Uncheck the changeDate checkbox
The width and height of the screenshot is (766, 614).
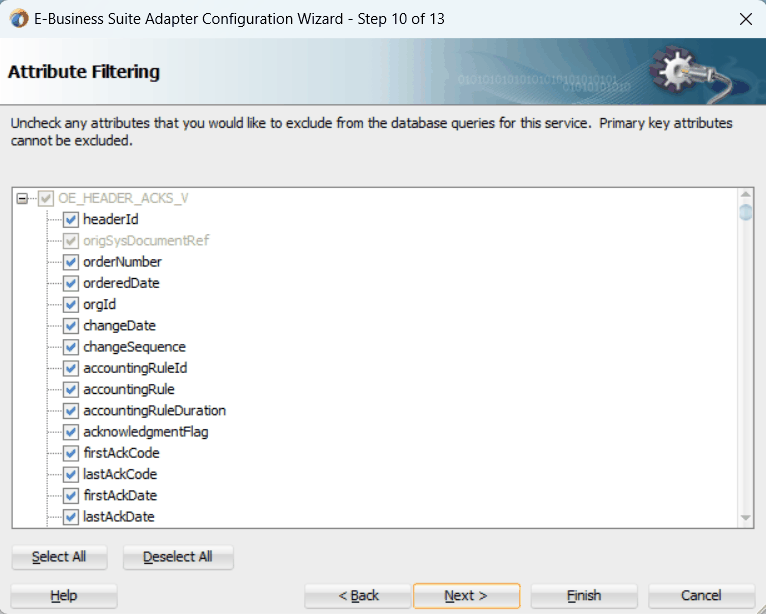(x=70, y=326)
